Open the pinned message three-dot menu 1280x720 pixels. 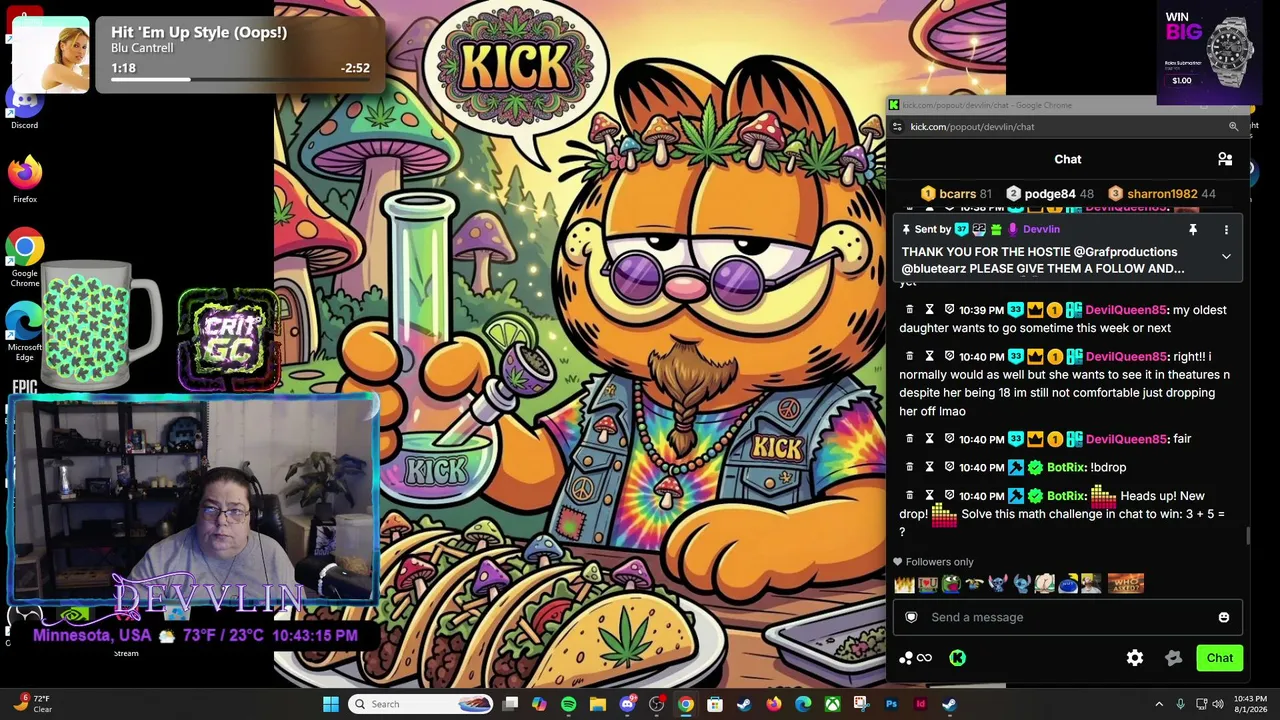pos(1226,230)
